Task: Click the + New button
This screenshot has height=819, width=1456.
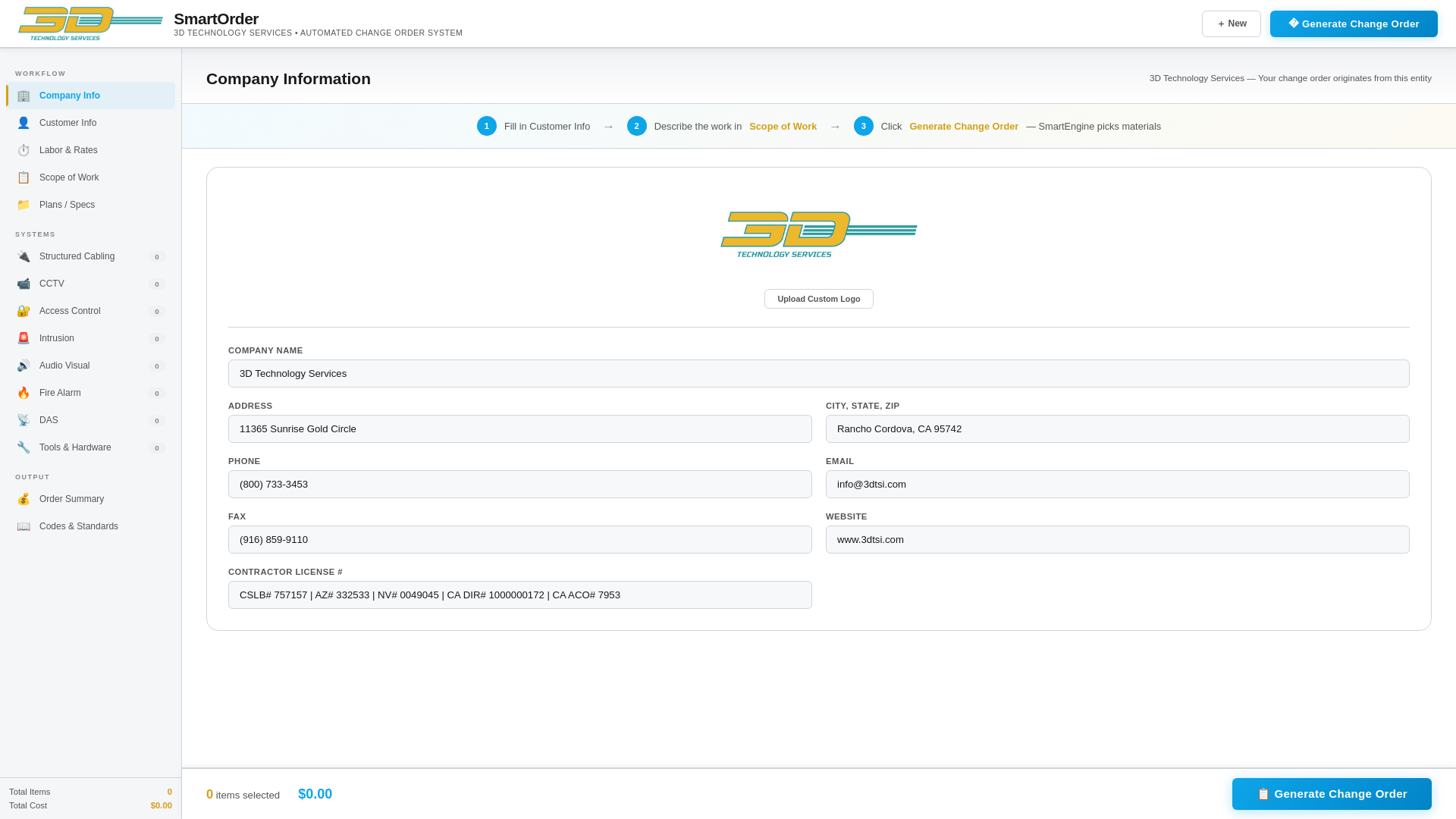Action: pos(1231,24)
